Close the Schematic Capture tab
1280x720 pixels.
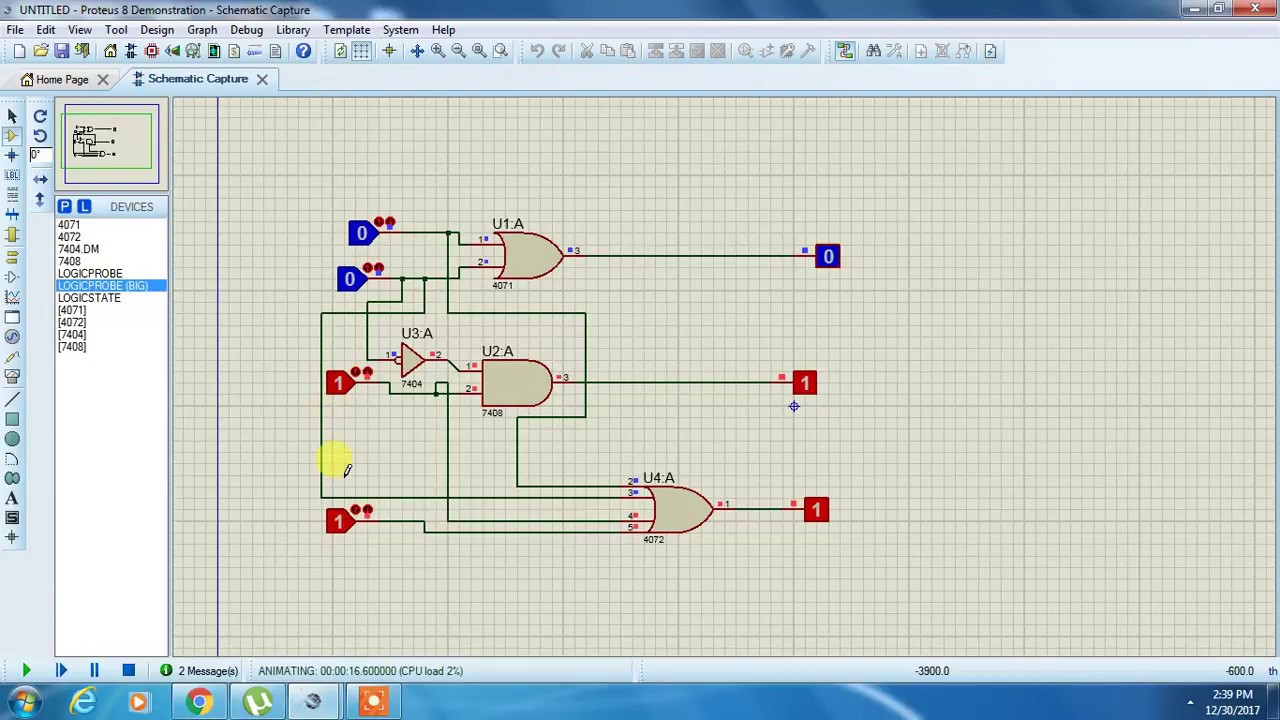tap(262, 79)
